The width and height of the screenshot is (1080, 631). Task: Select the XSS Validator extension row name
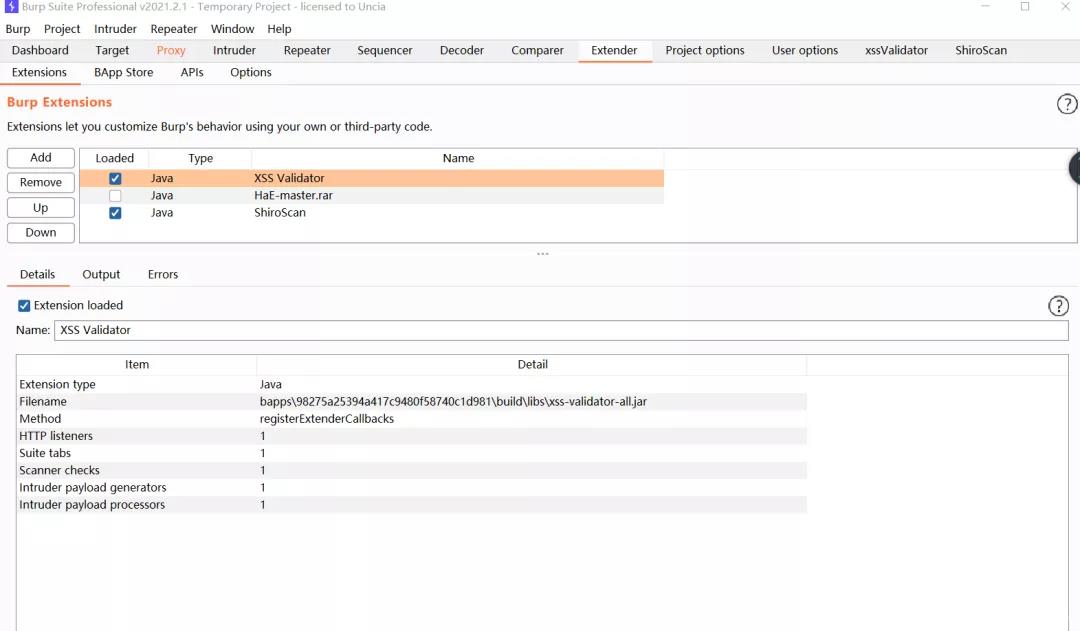pos(289,178)
